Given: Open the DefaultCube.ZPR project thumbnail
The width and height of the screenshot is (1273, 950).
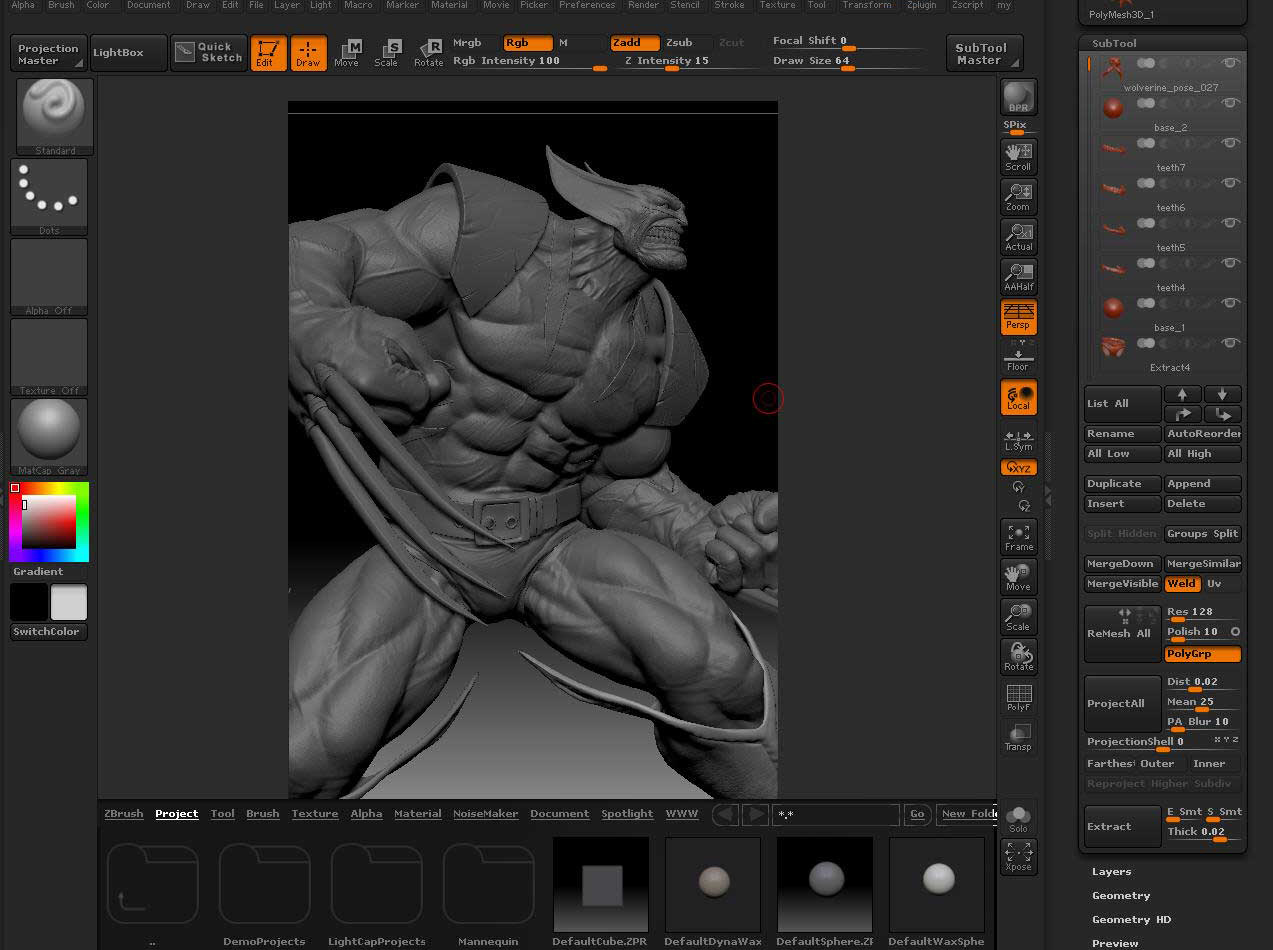Looking at the screenshot, I should tap(601, 885).
